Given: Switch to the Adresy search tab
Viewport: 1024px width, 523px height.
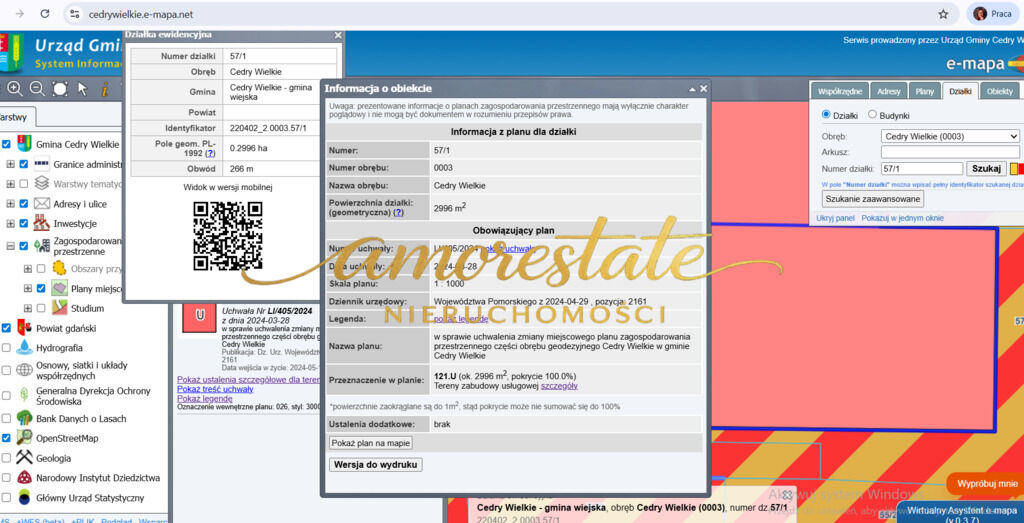Looking at the screenshot, I should 888,91.
